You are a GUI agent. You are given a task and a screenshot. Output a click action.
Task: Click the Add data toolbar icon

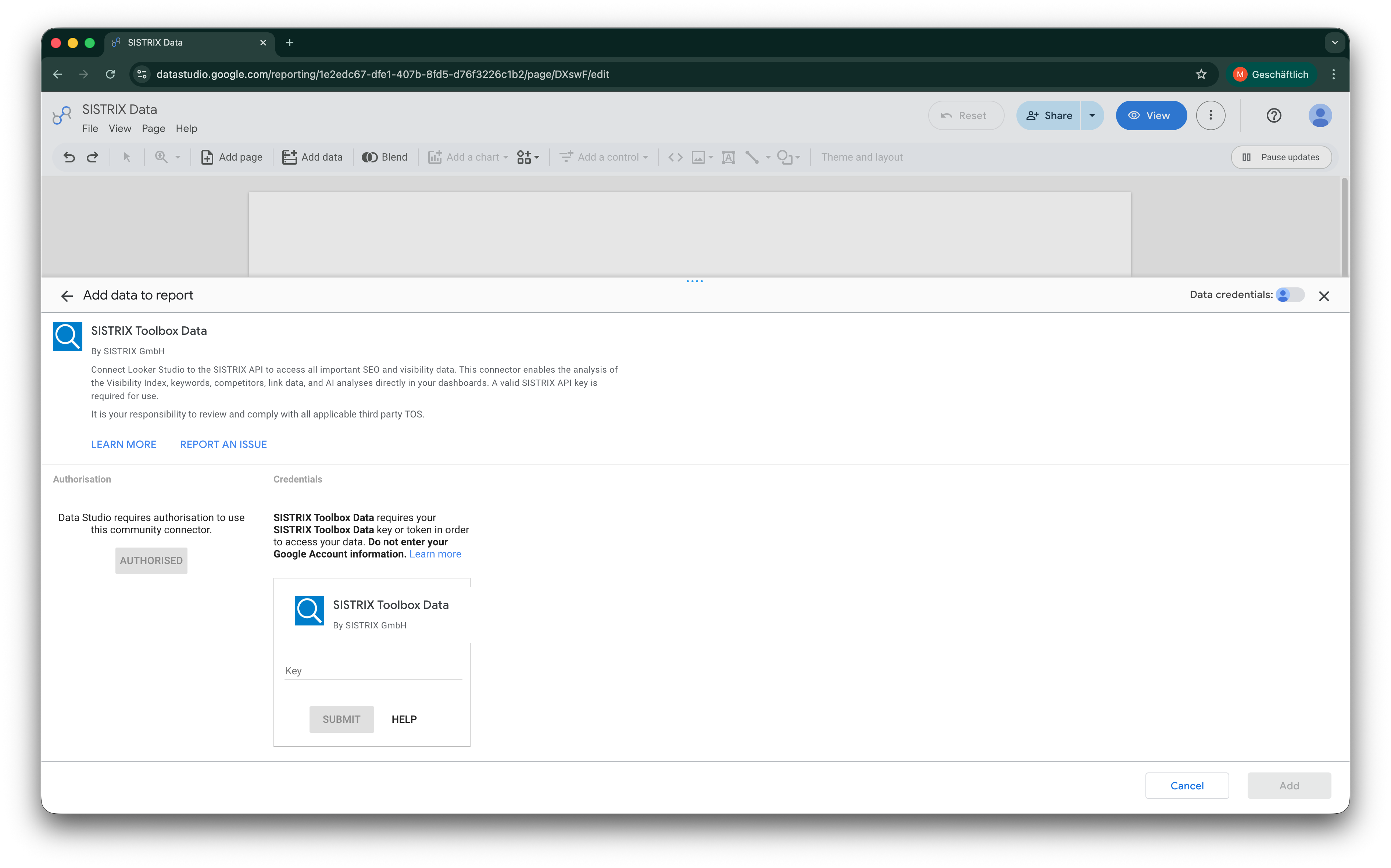coord(289,157)
